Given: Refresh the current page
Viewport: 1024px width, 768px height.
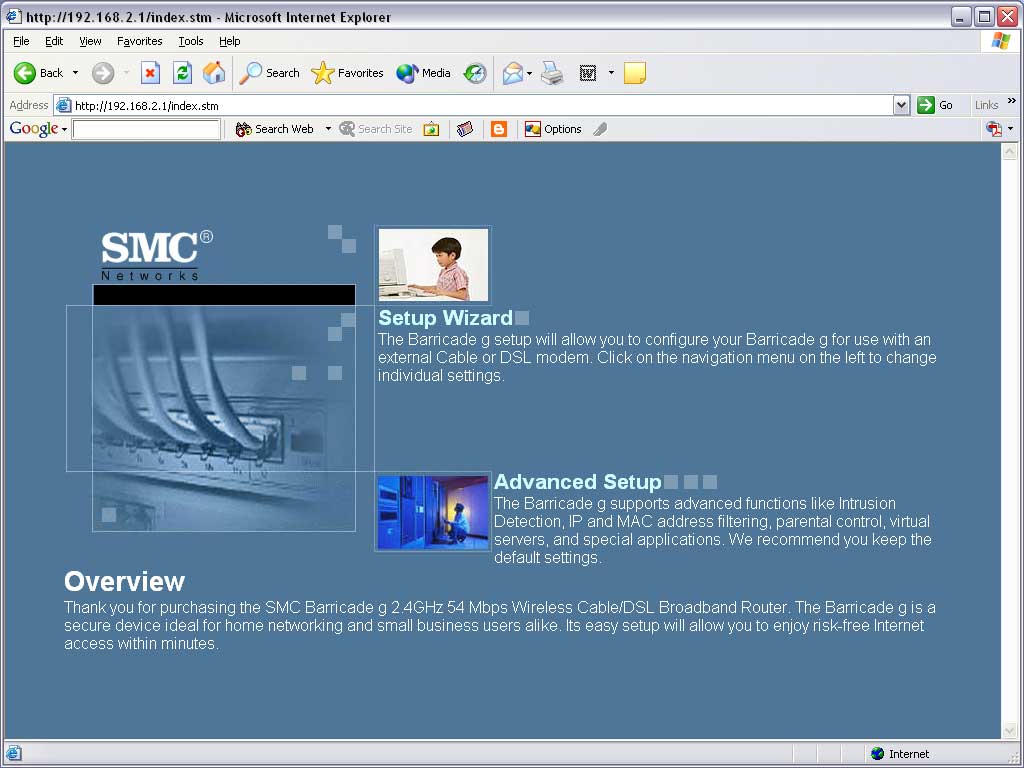Looking at the screenshot, I should 182,73.
